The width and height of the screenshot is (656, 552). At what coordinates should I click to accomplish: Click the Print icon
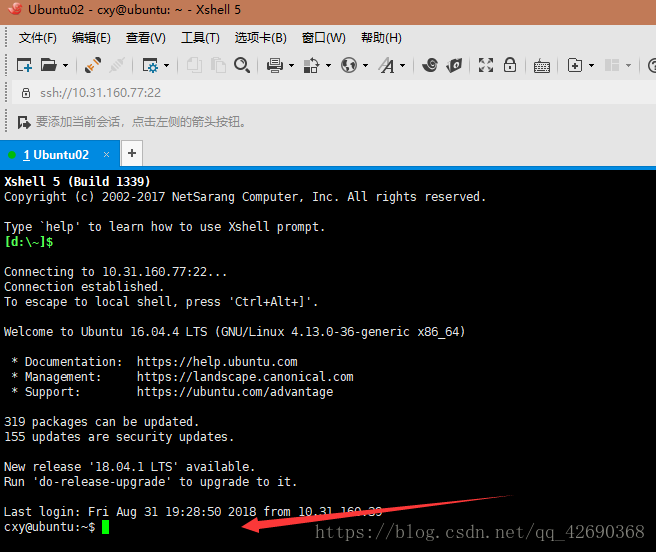(275, 65)
